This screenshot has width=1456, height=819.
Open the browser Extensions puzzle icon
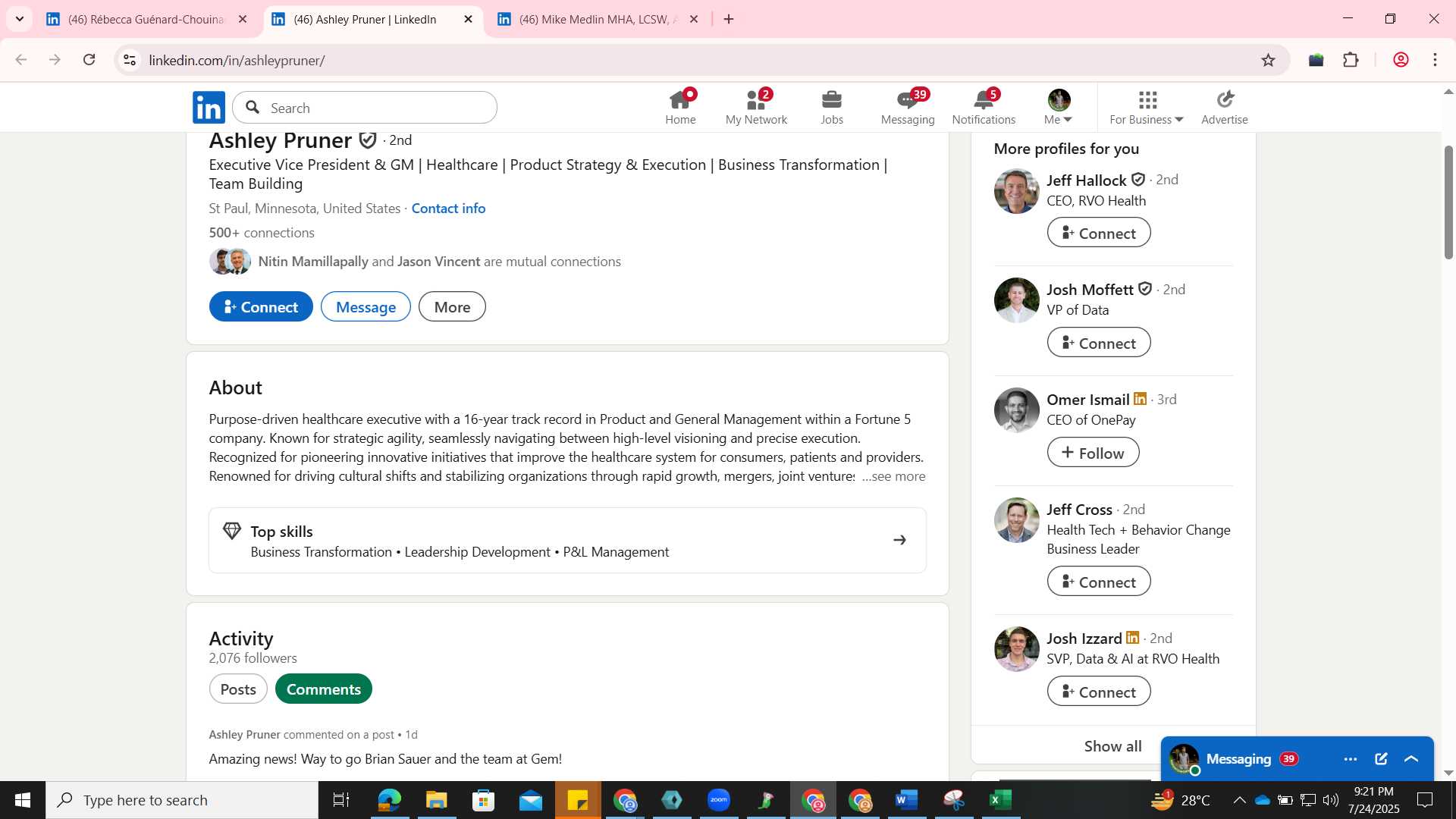pos(1351,60)
